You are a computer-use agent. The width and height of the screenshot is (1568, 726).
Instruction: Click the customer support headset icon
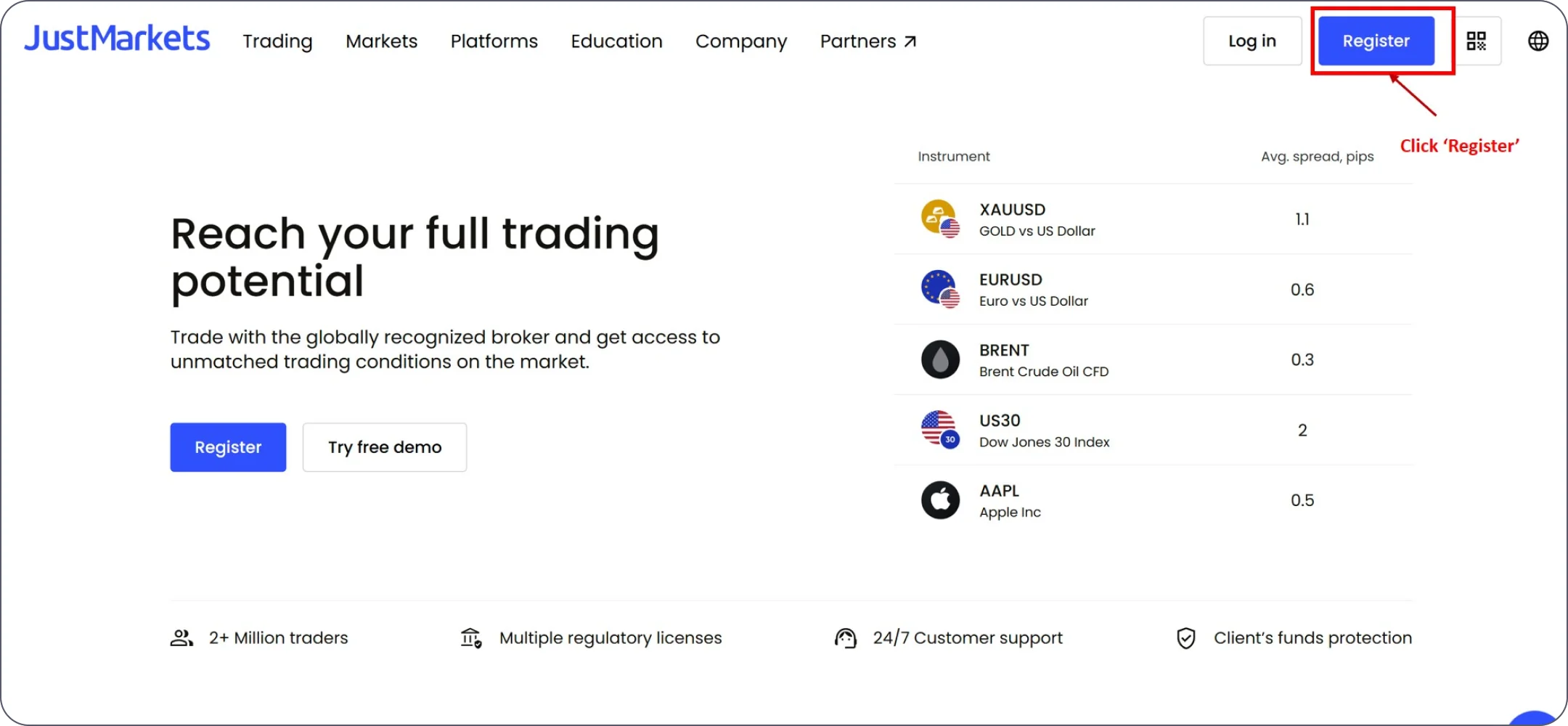tap(846, 638)
